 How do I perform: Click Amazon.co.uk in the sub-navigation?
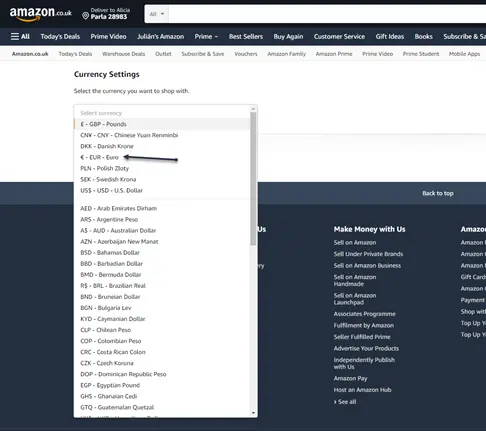[x=30, y=54]
